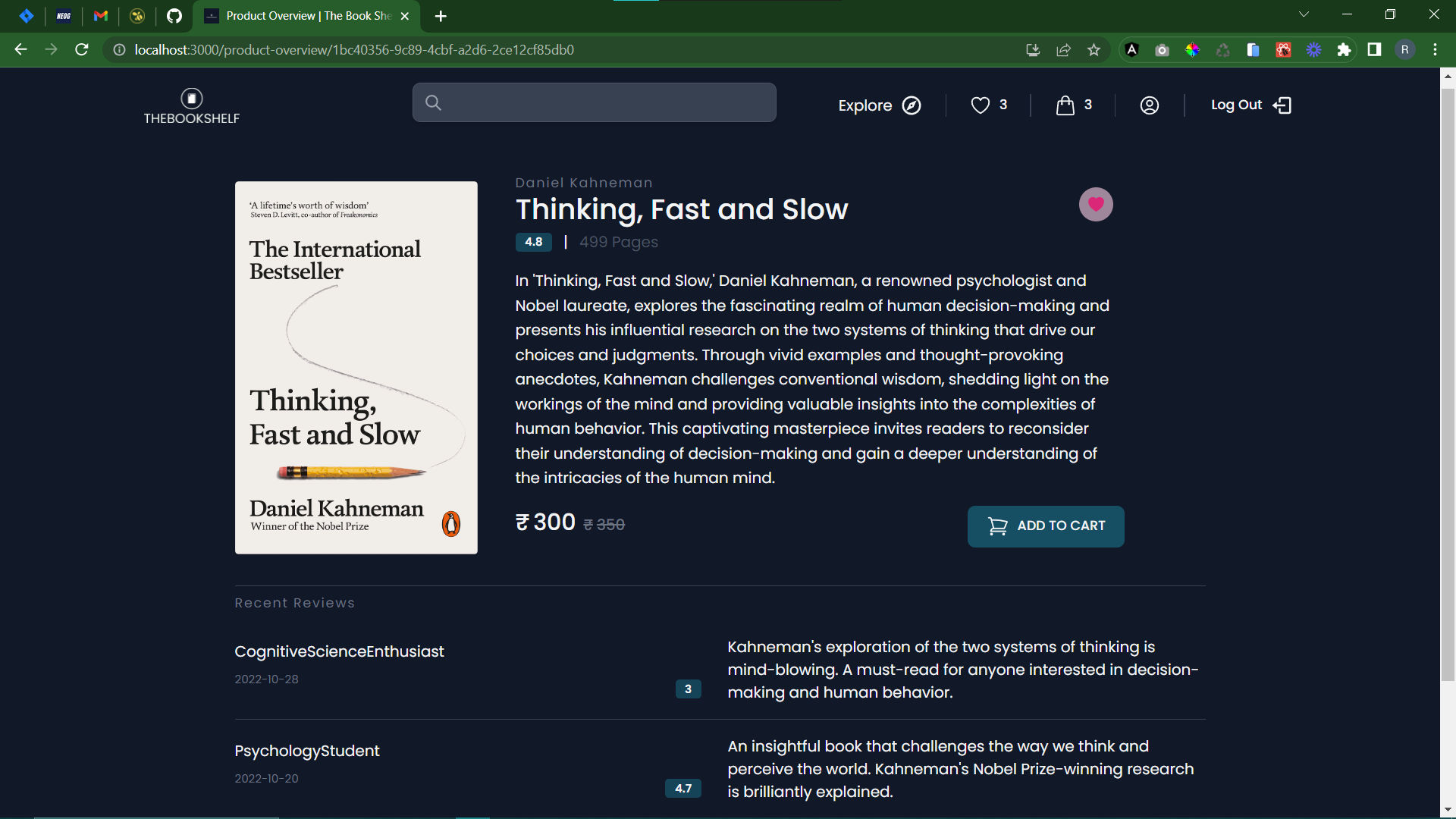Open the camera screenshot extension icon
Viewport: 1456px width, 819px height.
[1162, 50]
